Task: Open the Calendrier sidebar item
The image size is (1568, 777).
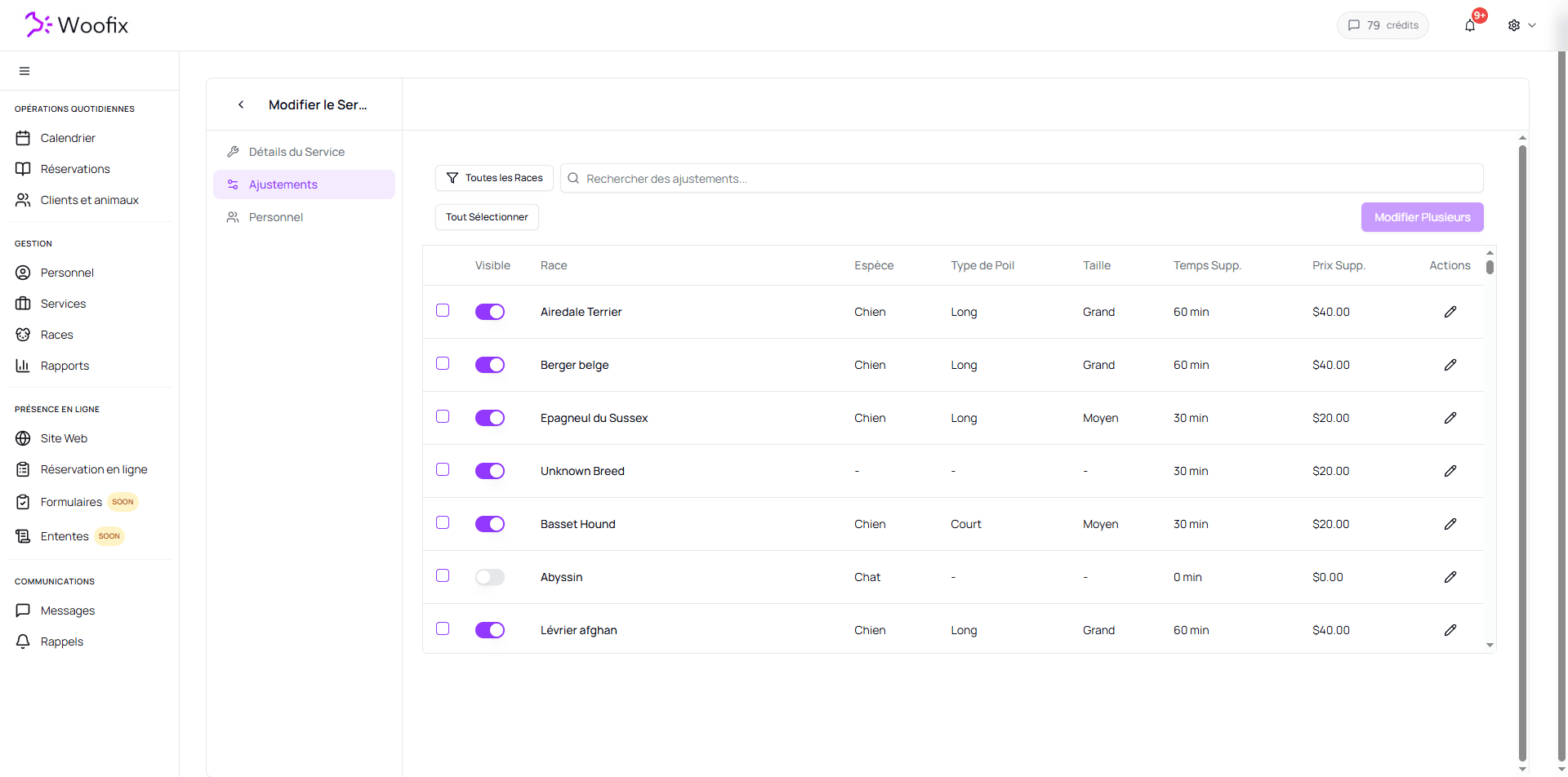Action: [x=68, y=138]
